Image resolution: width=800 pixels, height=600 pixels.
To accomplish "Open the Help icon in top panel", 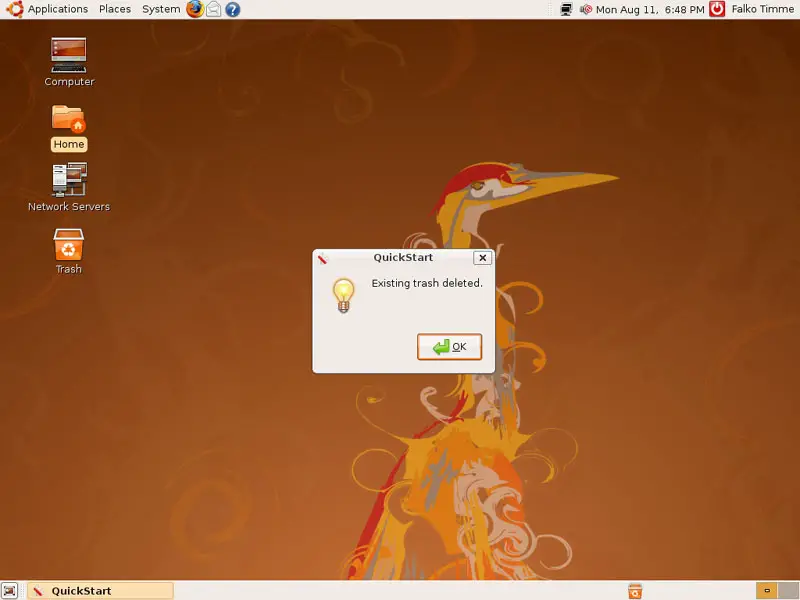I will pyautogui.click(x=233, y=9).
